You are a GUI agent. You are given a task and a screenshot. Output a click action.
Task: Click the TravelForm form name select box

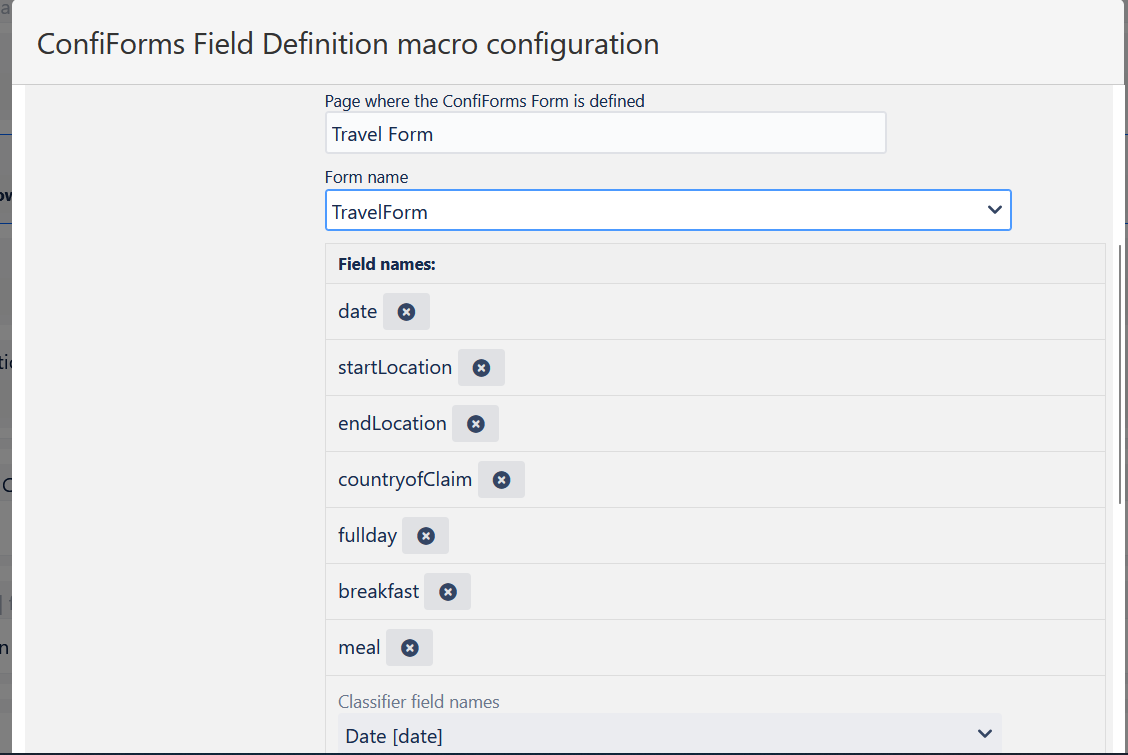668,211
